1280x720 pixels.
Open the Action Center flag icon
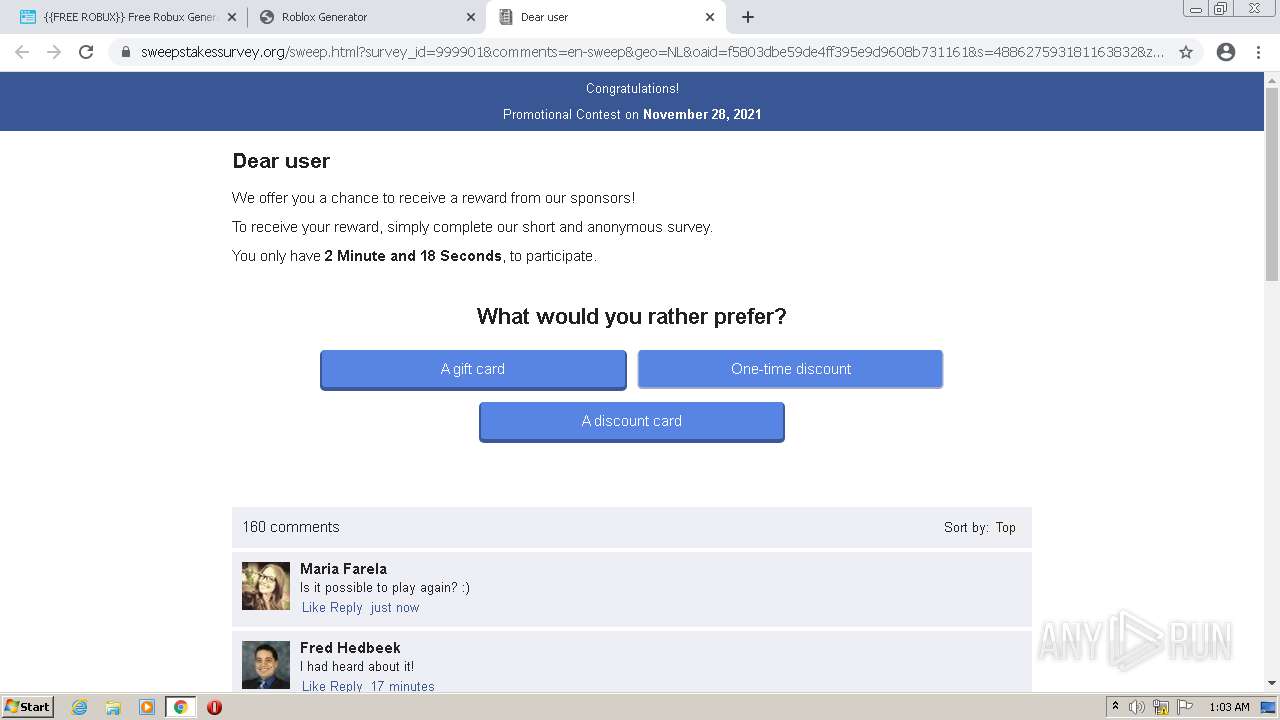coord(1185,707)
